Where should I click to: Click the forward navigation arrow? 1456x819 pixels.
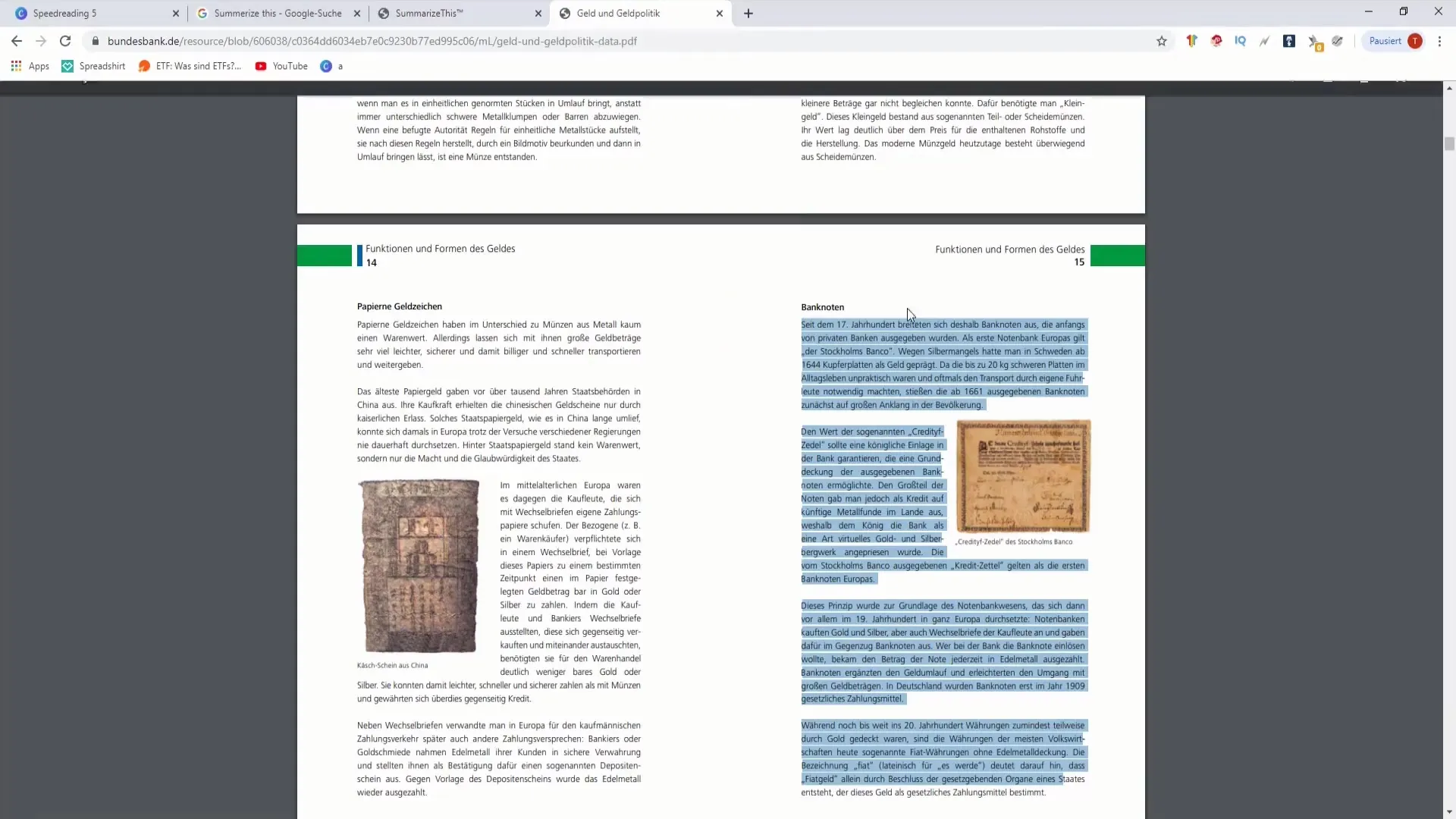click(x=40, y=41)
